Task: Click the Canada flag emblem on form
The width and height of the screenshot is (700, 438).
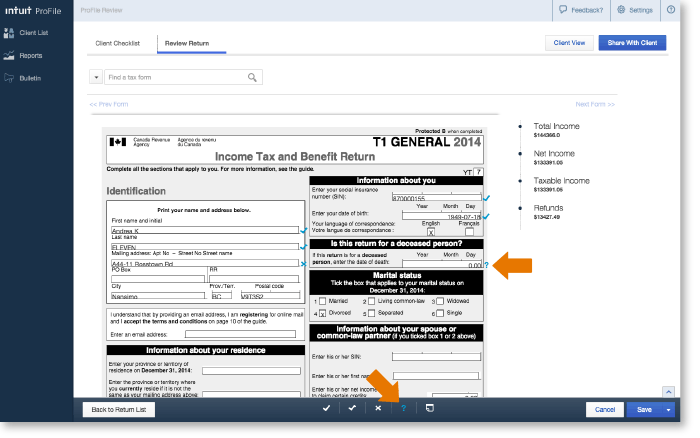Action: click(x=118, y=142)
